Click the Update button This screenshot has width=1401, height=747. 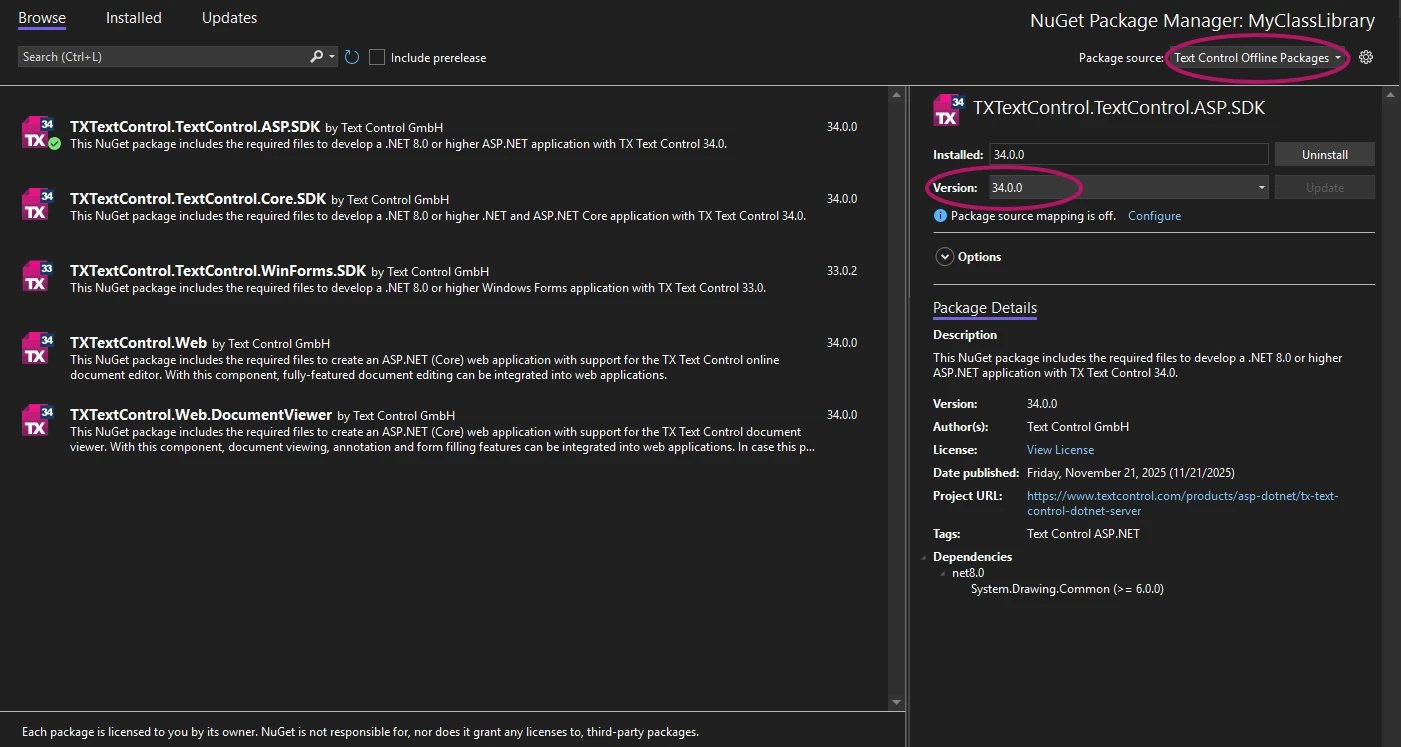pos(1324,187)
